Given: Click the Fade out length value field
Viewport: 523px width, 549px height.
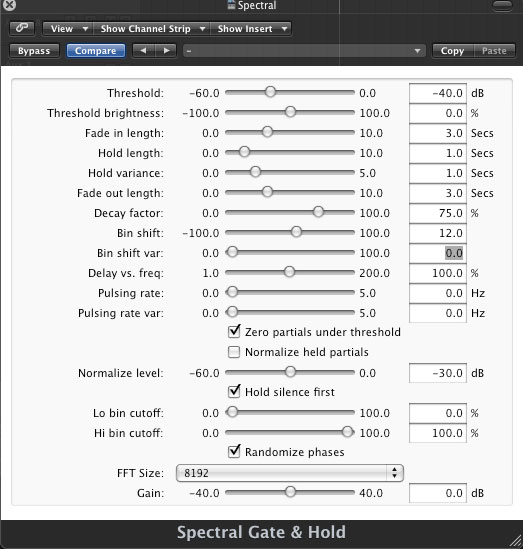Looking at the screenshot, I should (438, 193).
